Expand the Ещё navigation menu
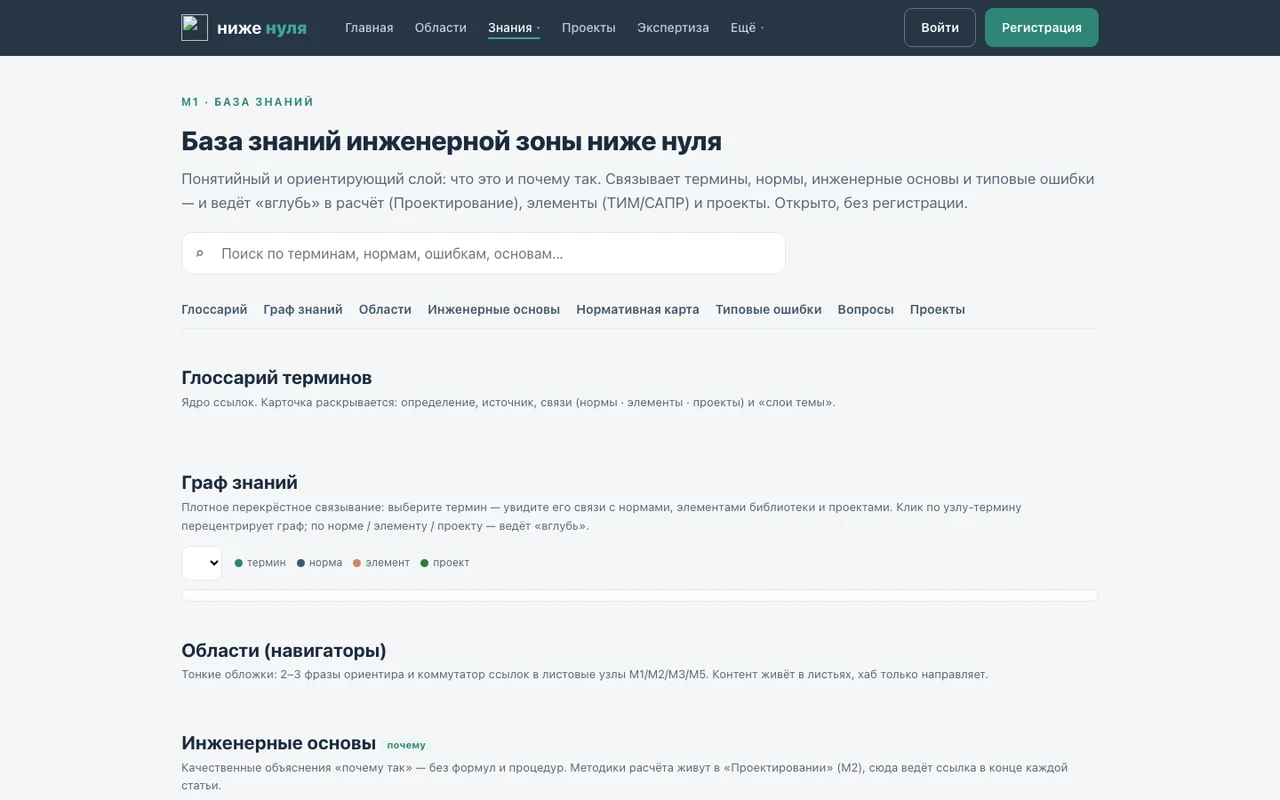1280x800 pixels. pos(747,28)
